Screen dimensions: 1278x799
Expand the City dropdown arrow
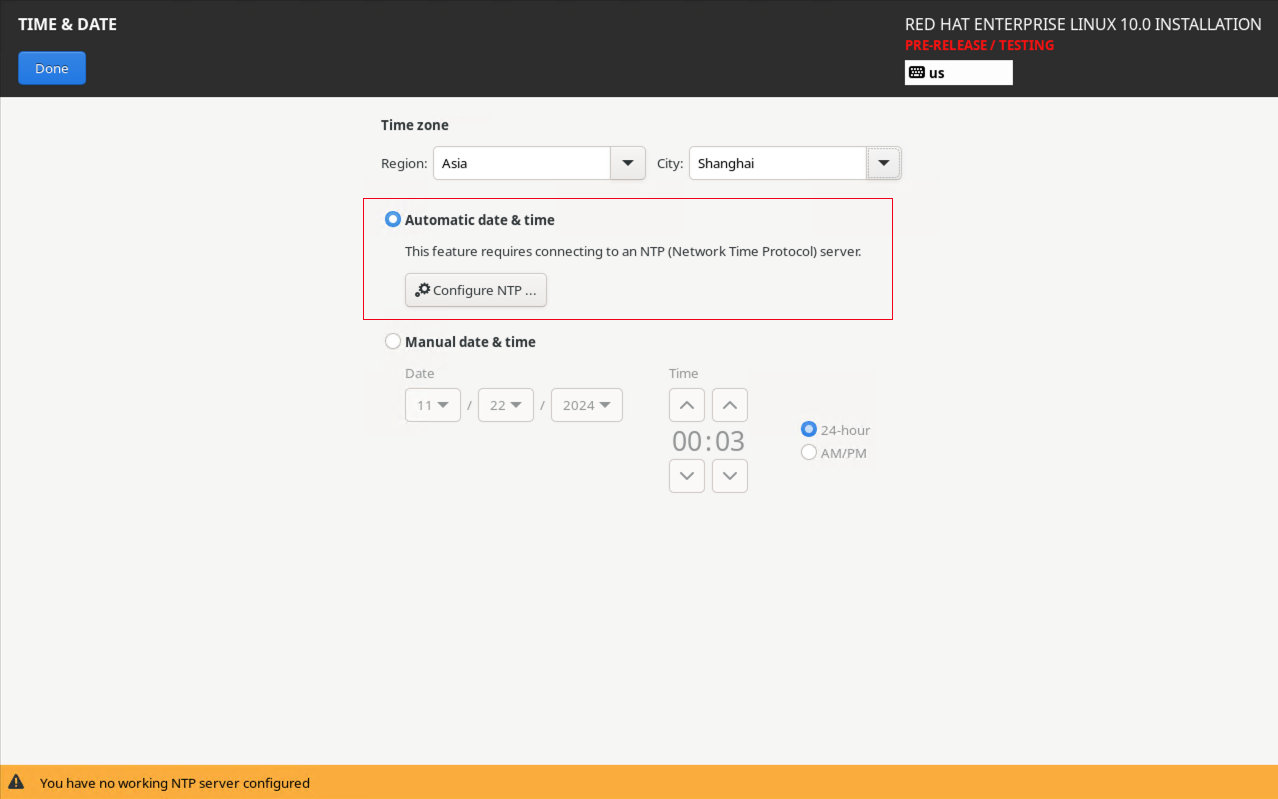pyautogui.click(x=884, y=163)
